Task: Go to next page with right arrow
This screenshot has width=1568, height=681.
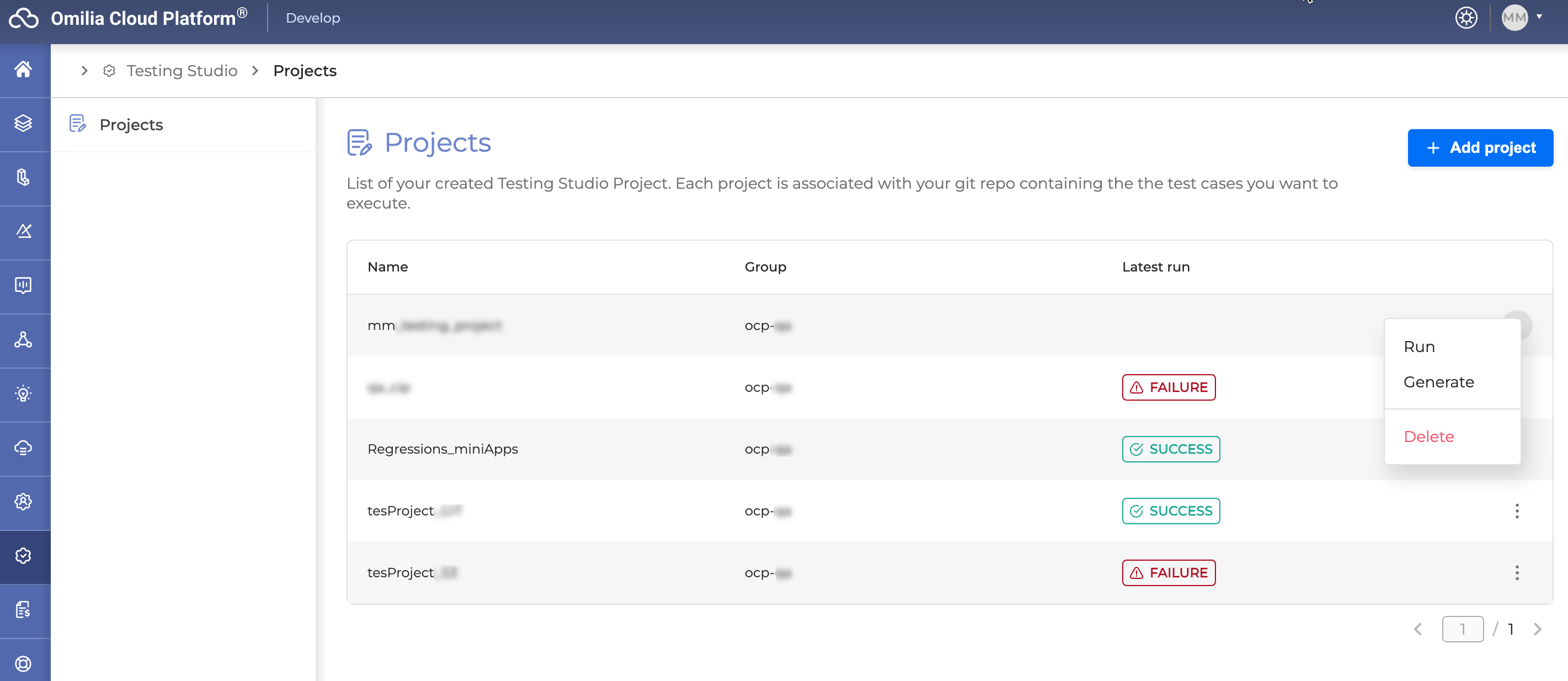Action: click(x=1538, y=629)
